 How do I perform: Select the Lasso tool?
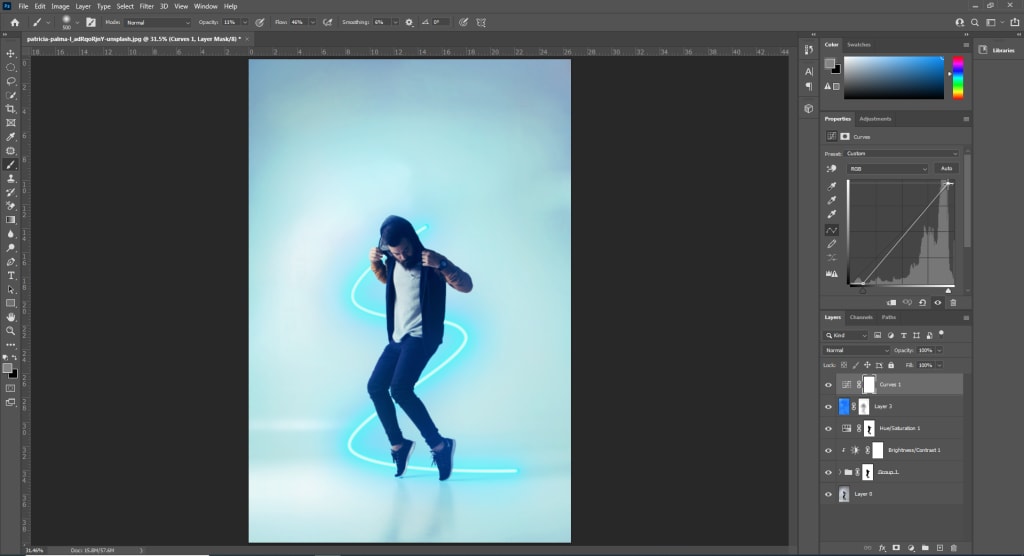(x=10, y=81)
